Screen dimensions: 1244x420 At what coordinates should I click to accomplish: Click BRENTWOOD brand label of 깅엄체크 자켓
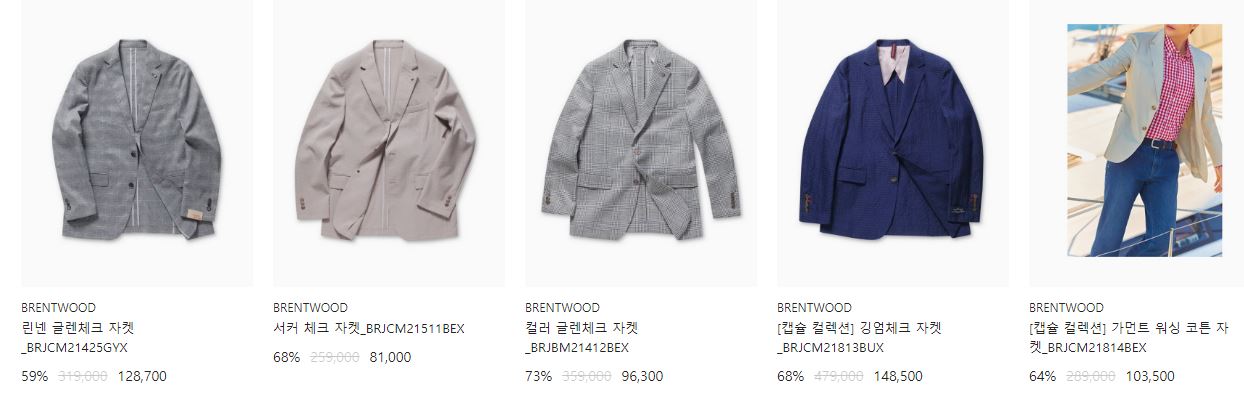[814, 308]
